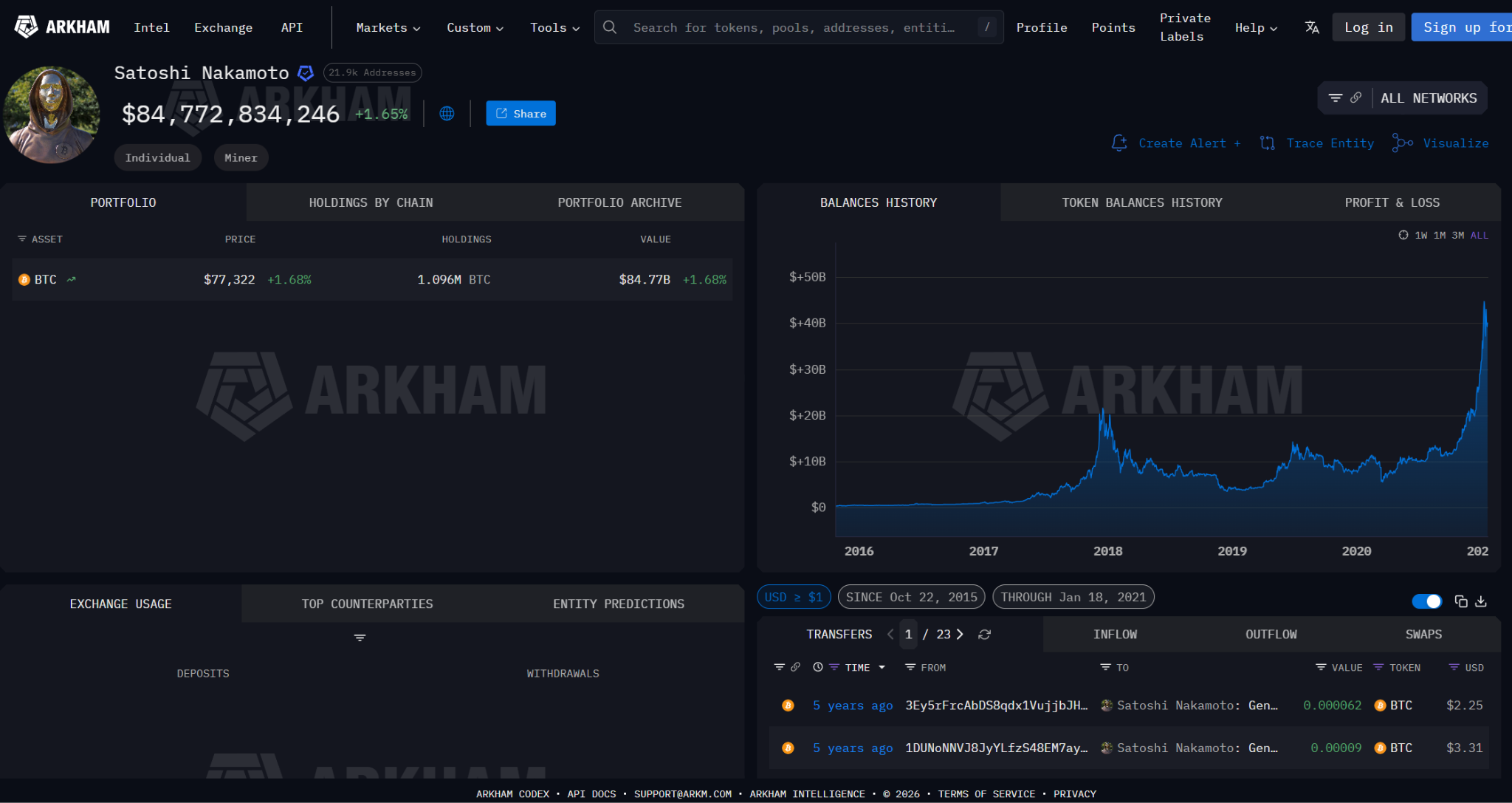This screenshot has width=1512, height=803.
Task: Click the Visualize graph icon
Action: (1402, 143)
